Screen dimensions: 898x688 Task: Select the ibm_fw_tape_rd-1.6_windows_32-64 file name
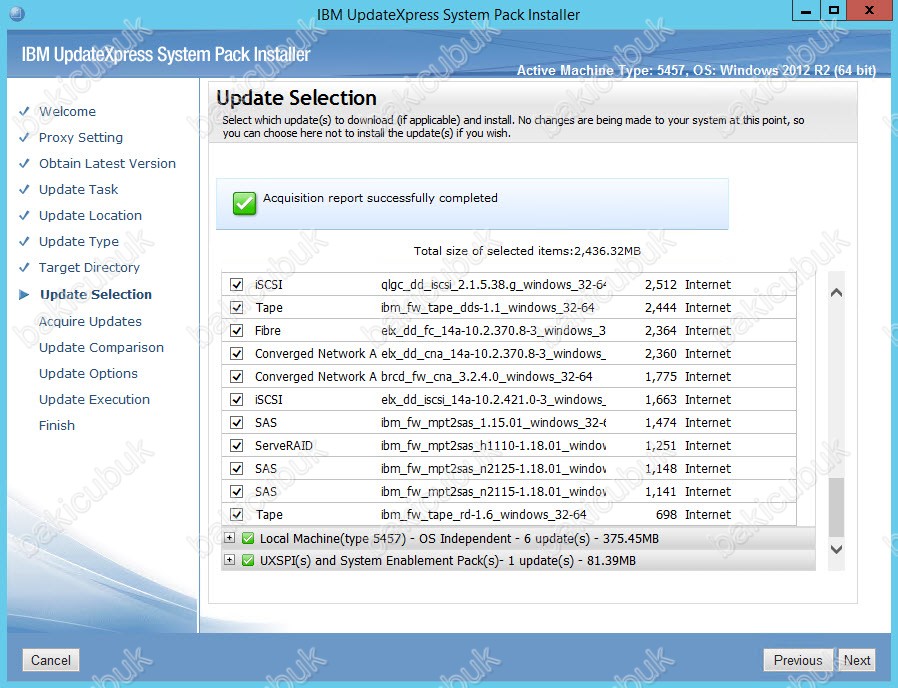pyautogui.click(x=484, y=514)
